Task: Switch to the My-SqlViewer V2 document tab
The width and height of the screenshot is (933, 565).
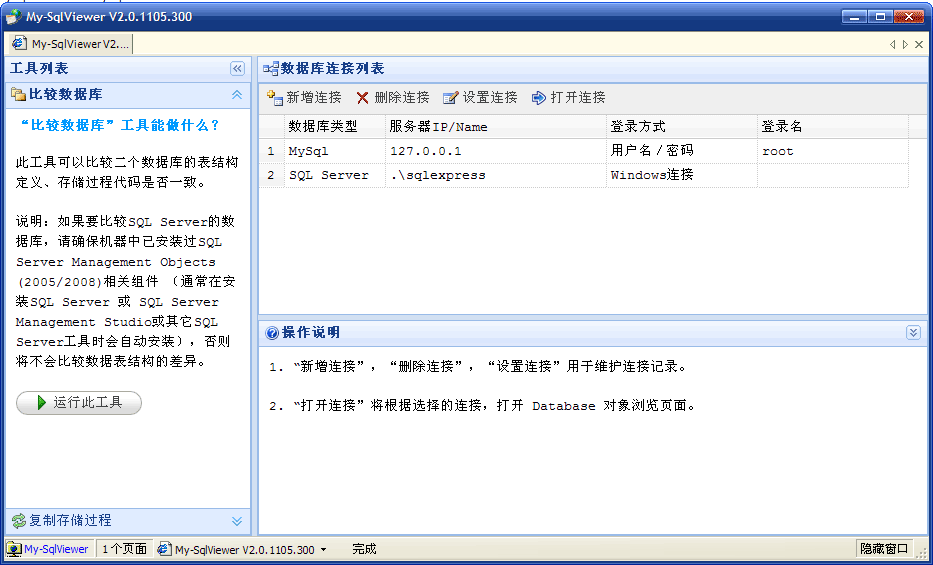Action: (x=72, y=44)
